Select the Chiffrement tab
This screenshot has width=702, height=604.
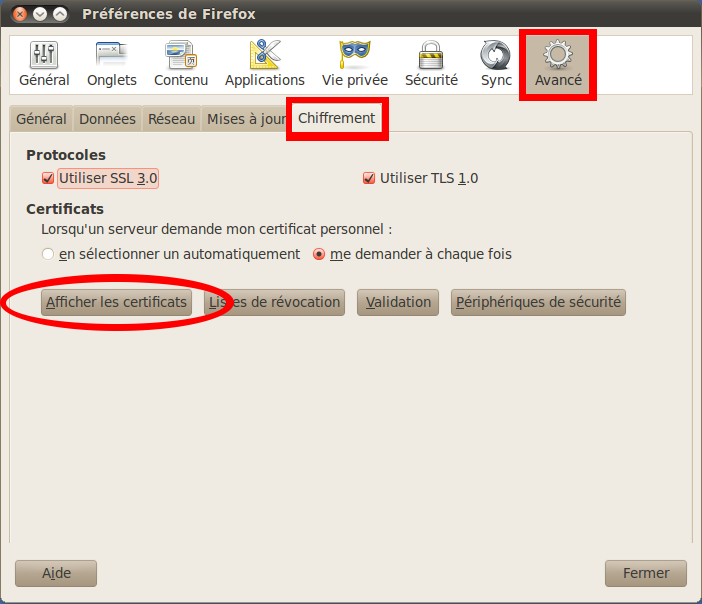point(337,118)
